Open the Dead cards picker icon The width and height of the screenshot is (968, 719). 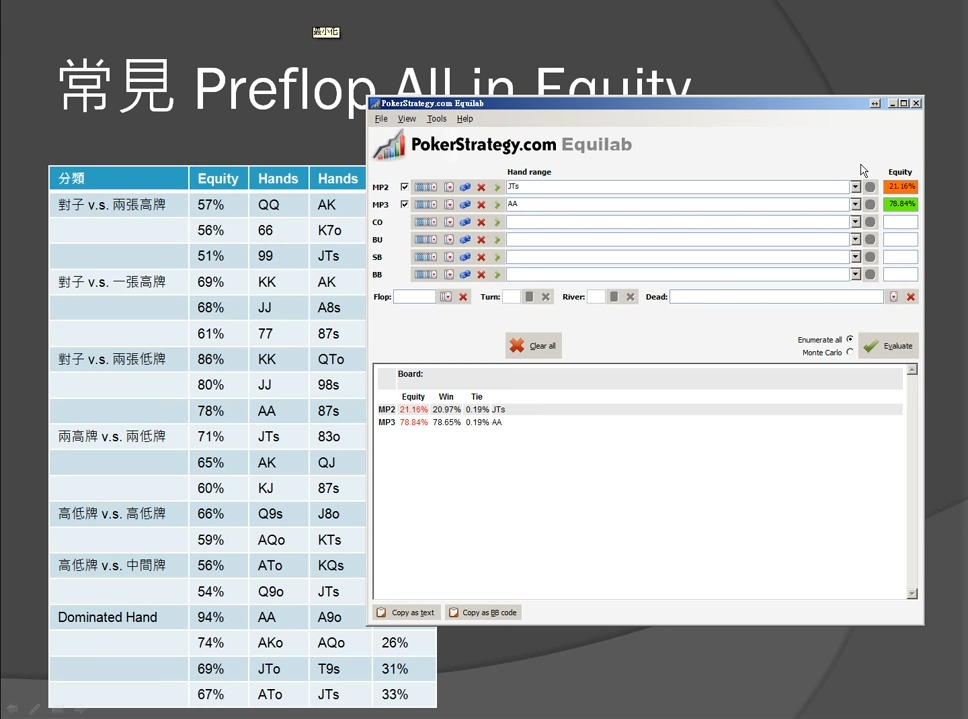(893, 297)
